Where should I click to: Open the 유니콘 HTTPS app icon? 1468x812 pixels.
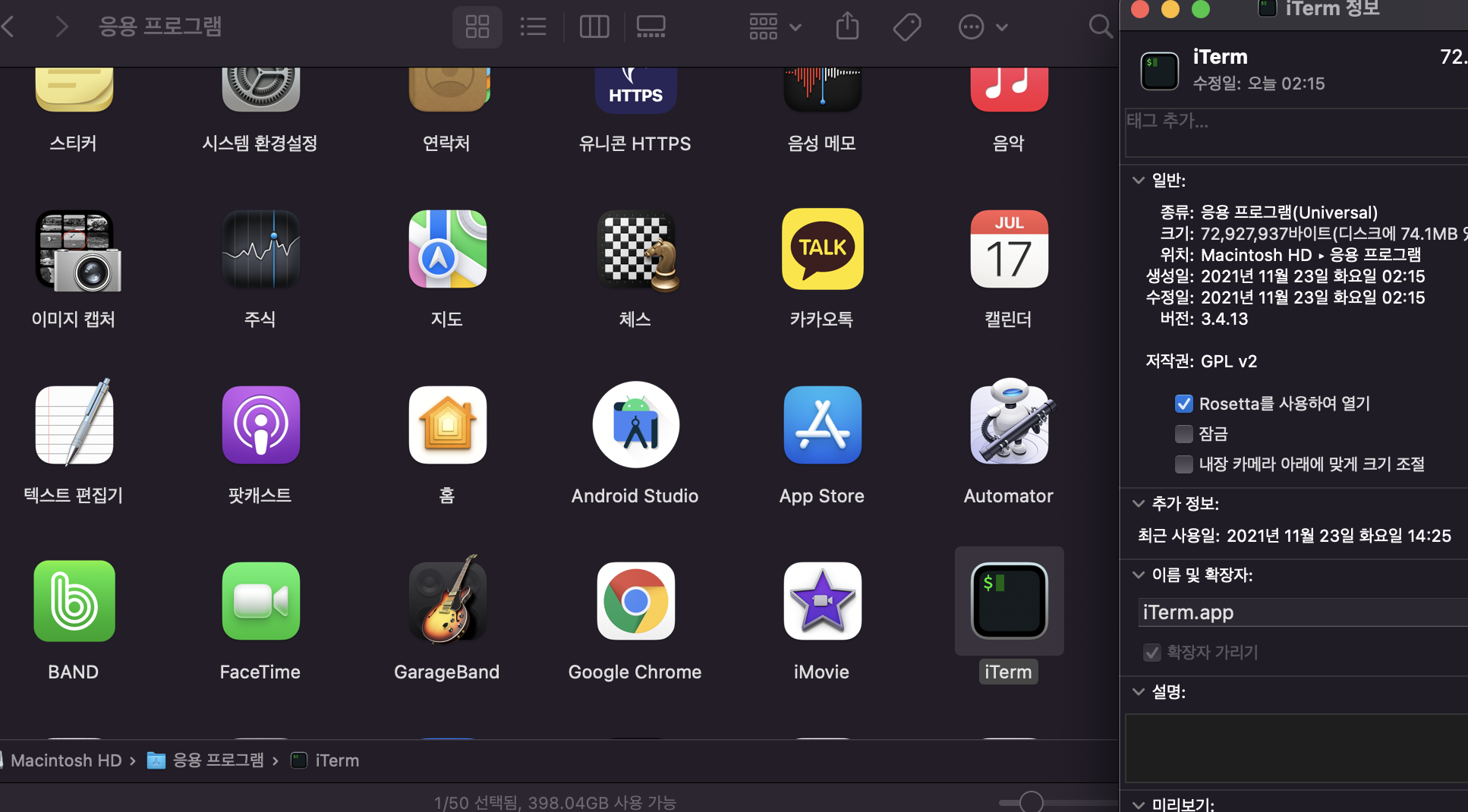pyautogui.click(x=635, y=90)
